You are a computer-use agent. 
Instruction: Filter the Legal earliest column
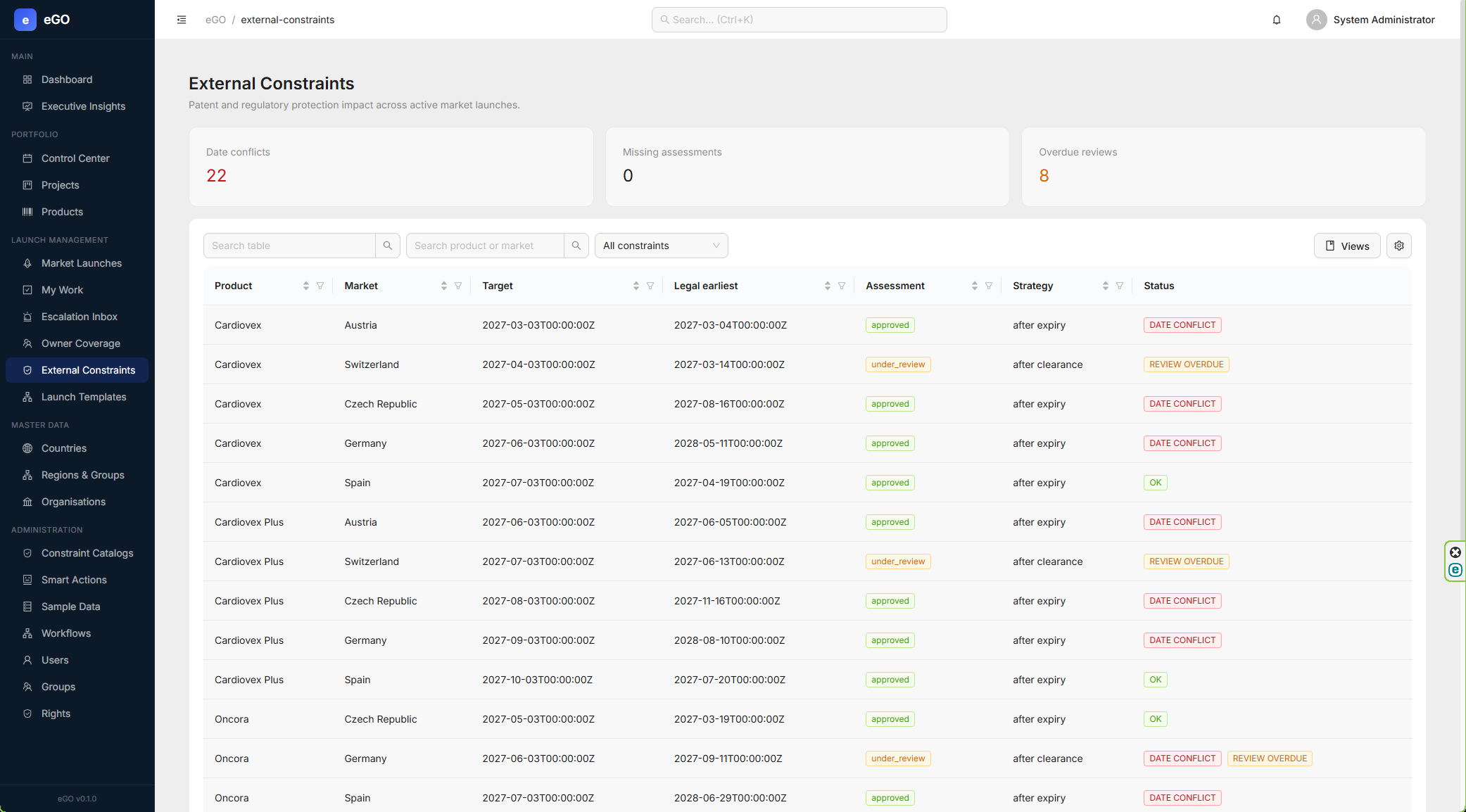click(x=842, y=286)
